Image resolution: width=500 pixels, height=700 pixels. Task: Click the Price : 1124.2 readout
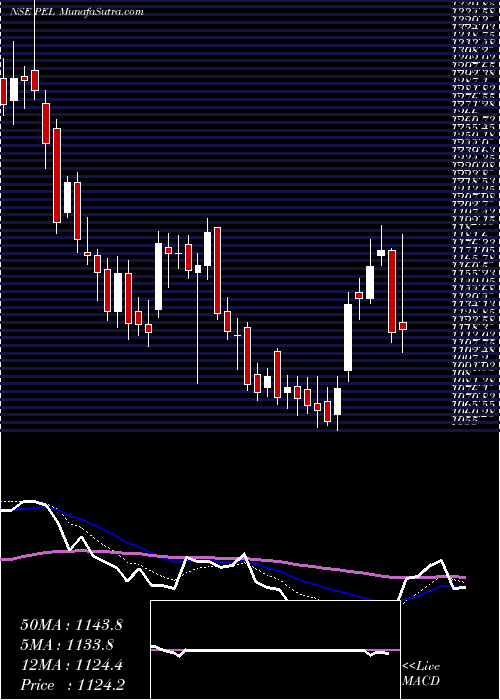click(72, 685)
